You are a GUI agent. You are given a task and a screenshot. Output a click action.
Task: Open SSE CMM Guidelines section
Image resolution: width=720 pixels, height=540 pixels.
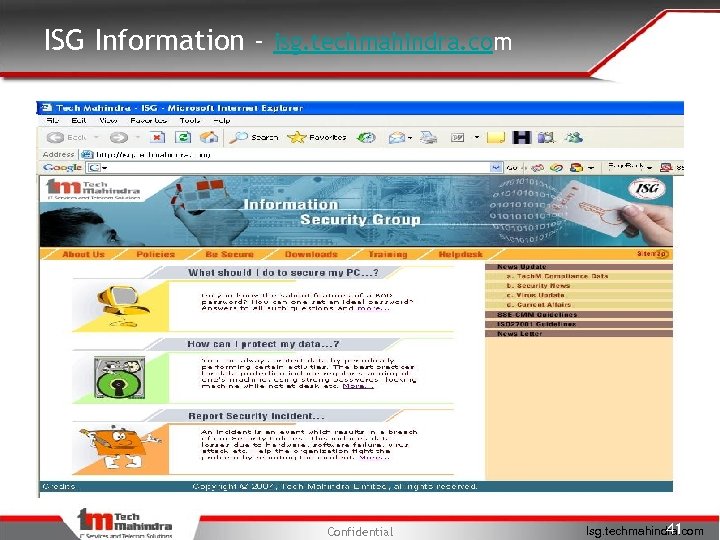pyautogui.click(x=579, y=315)
